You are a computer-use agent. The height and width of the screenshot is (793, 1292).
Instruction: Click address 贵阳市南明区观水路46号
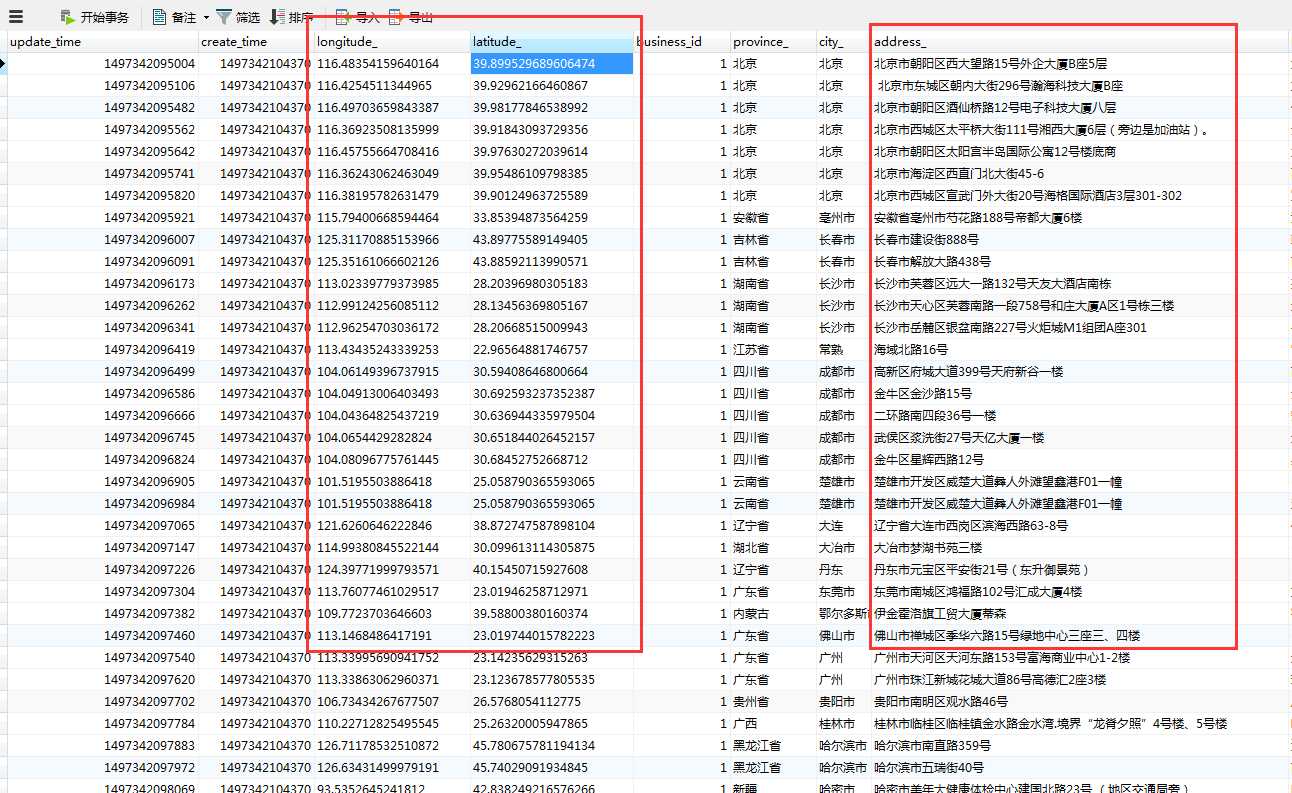coord(940,701)
